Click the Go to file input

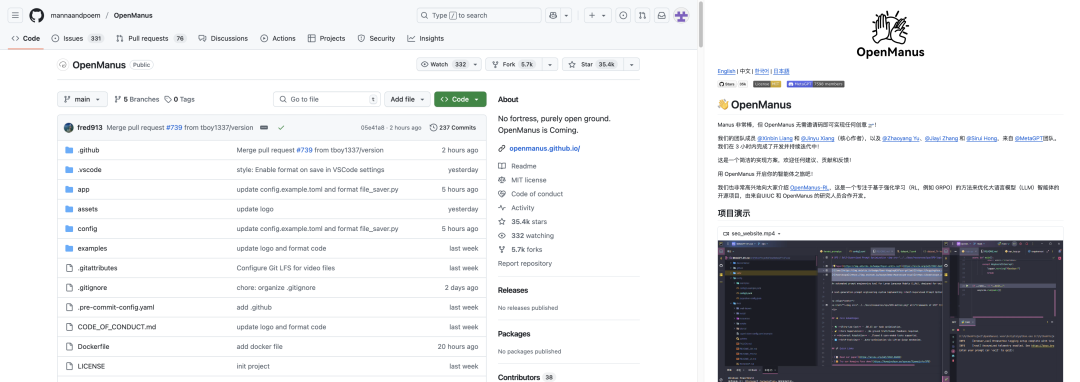pyautogui.click(x=326, y=99)
